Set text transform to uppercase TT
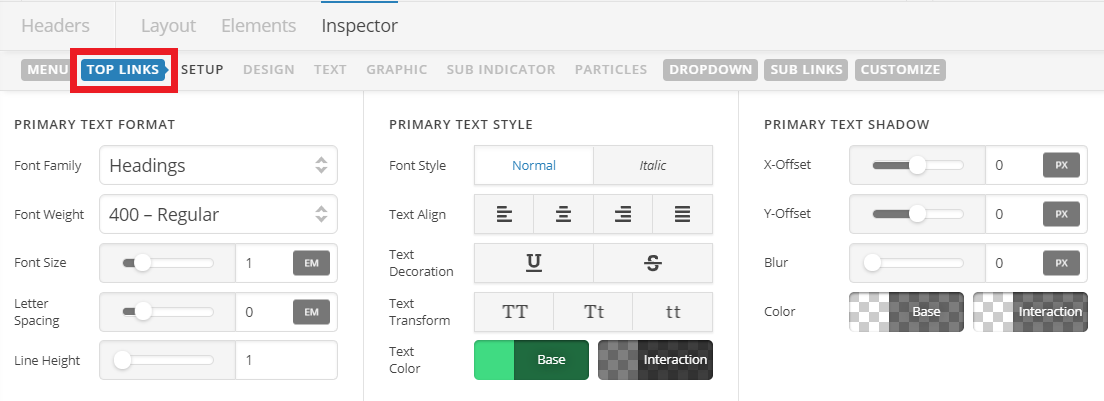The width and height of the screenshot is (1104, 401). pyautogui.click(x=514, y=312)
